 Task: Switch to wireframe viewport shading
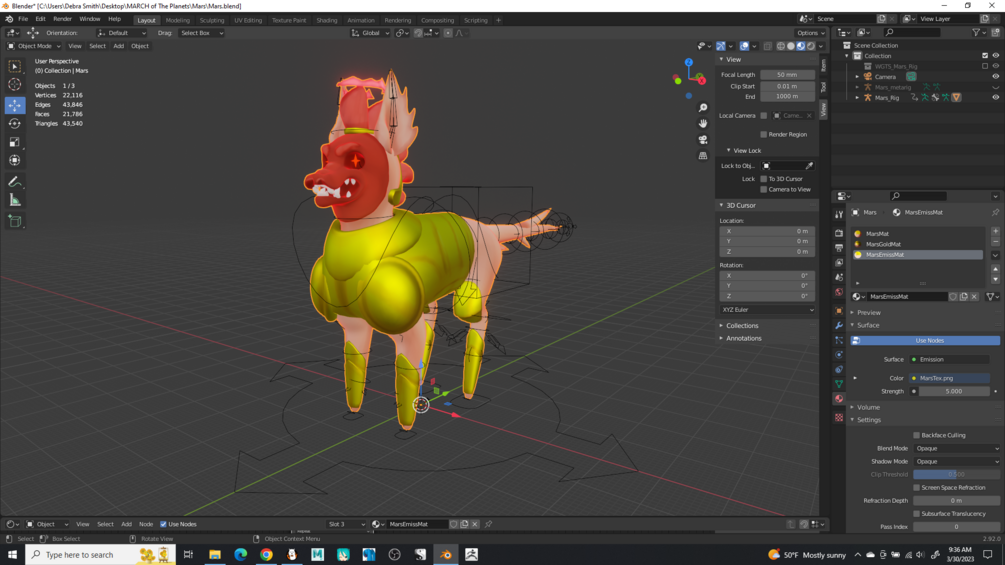[x=781, y=46]
